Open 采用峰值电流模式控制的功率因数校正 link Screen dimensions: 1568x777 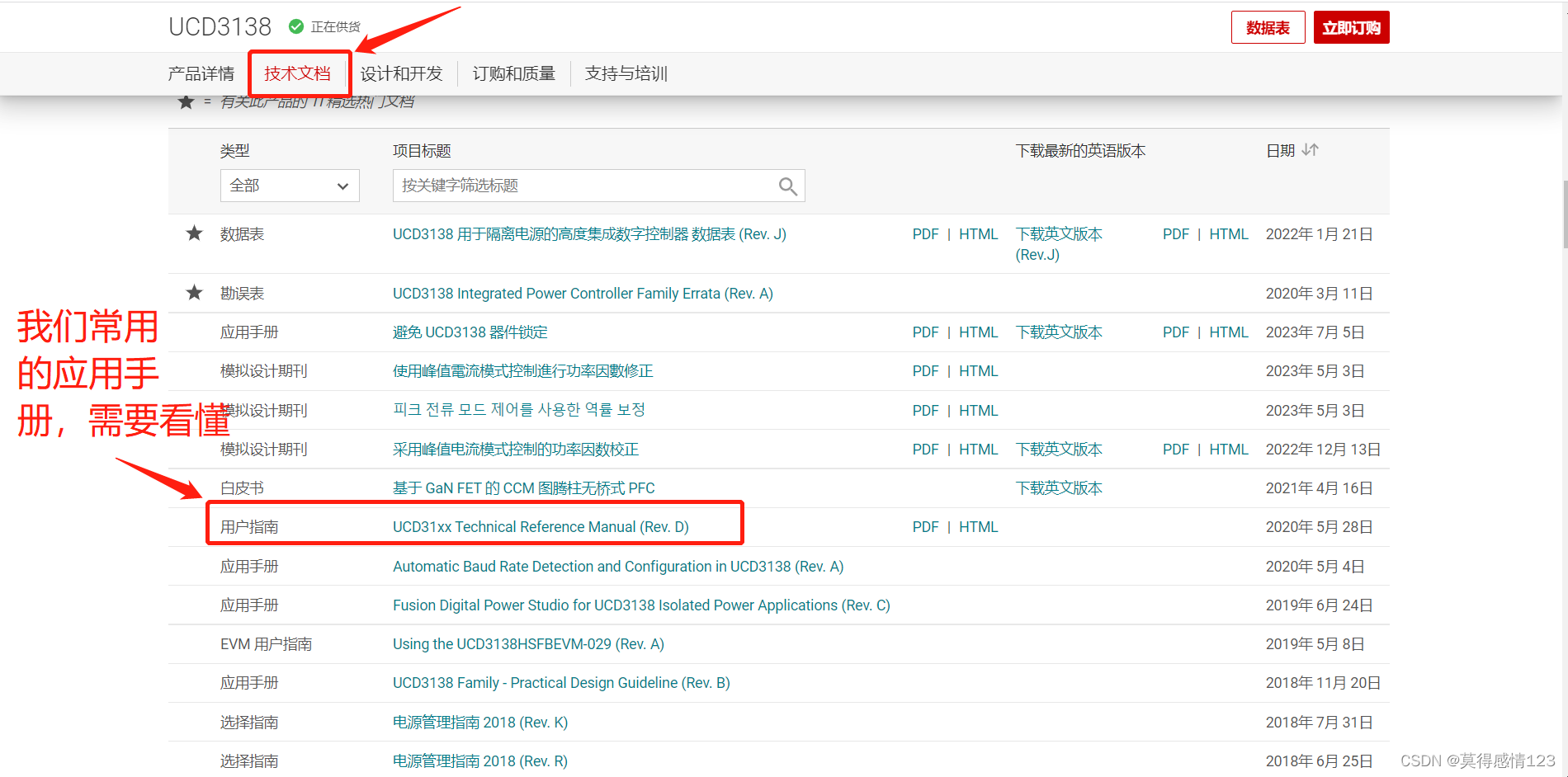516,450
